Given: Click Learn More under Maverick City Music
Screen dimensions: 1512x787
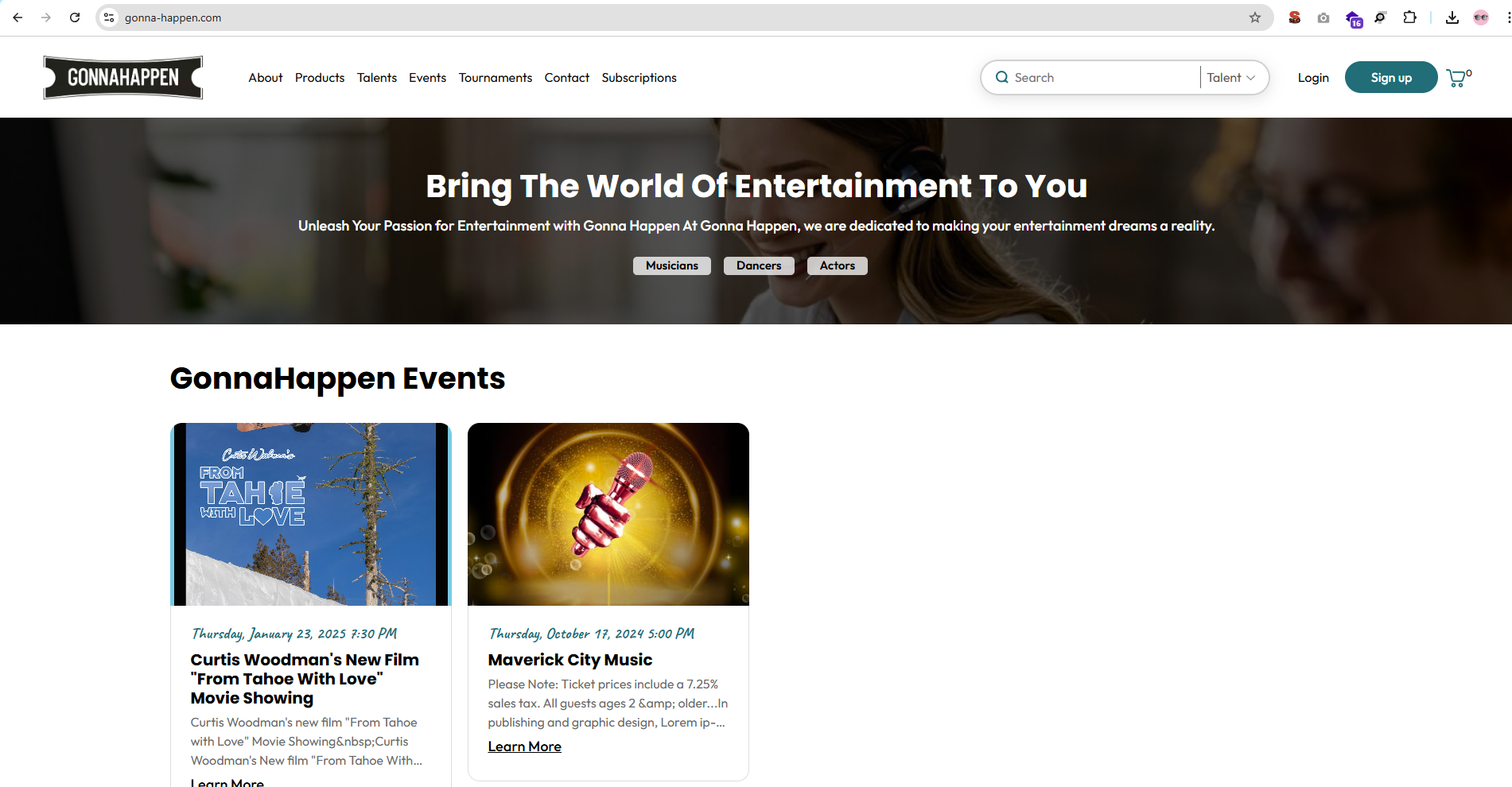Looking at the screenshot, I should coord(525,746).
